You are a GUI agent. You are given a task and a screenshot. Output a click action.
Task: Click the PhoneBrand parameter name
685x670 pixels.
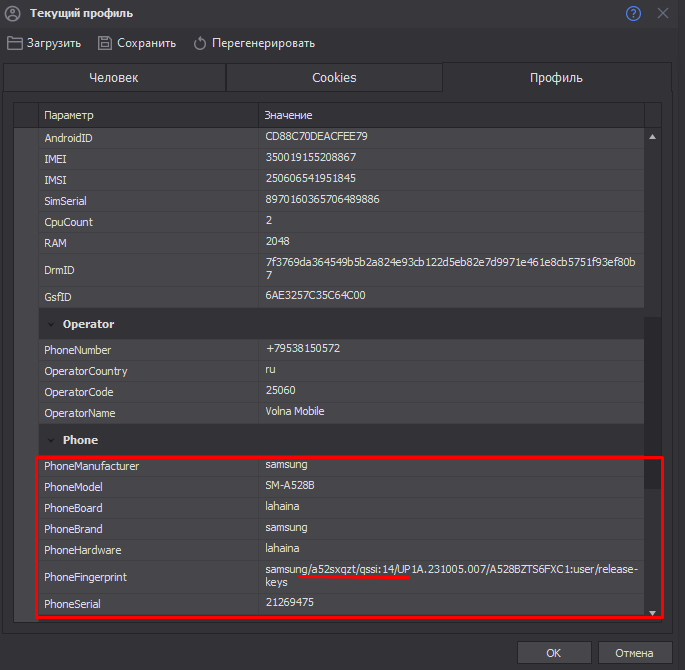[73, 529]
